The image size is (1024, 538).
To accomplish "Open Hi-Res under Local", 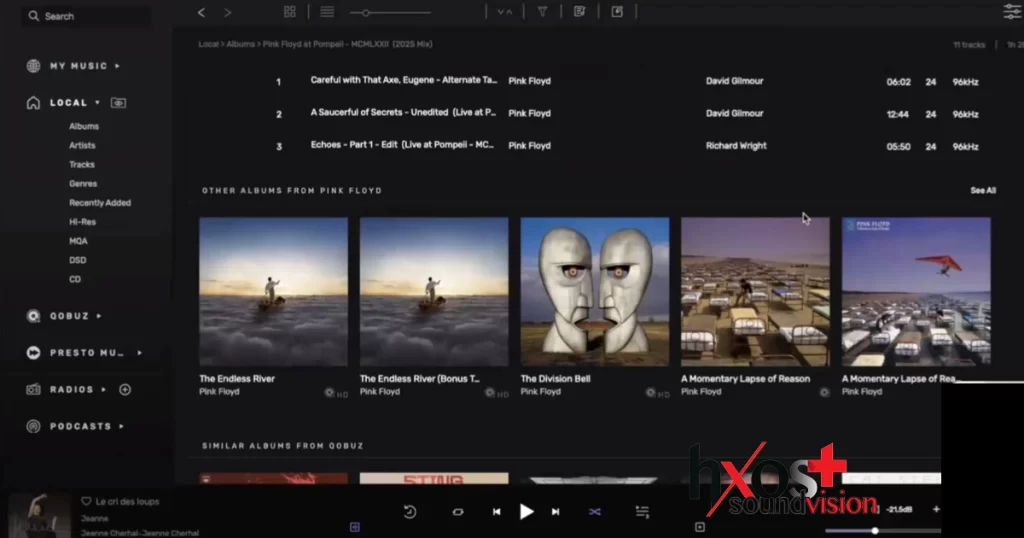I will point(82,222).
